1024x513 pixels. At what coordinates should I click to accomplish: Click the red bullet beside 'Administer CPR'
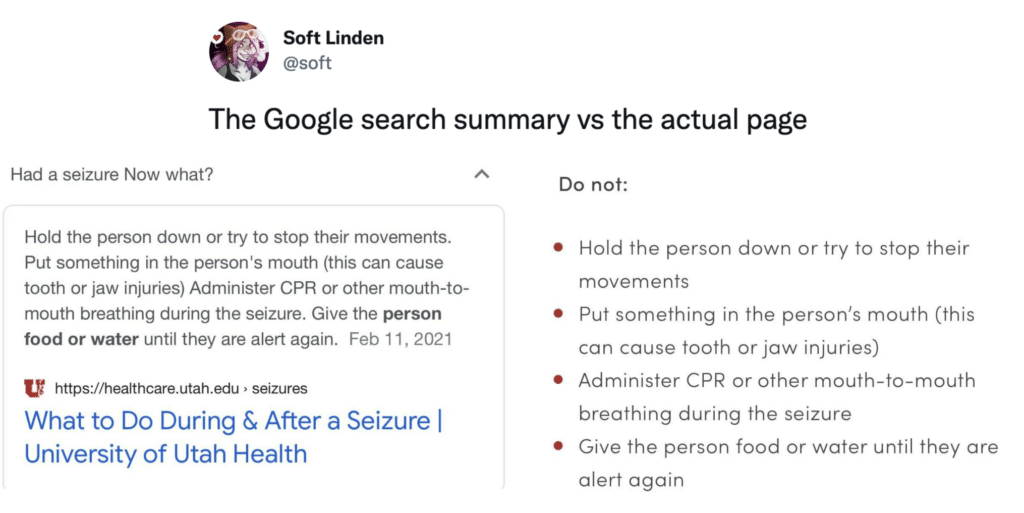558,380
